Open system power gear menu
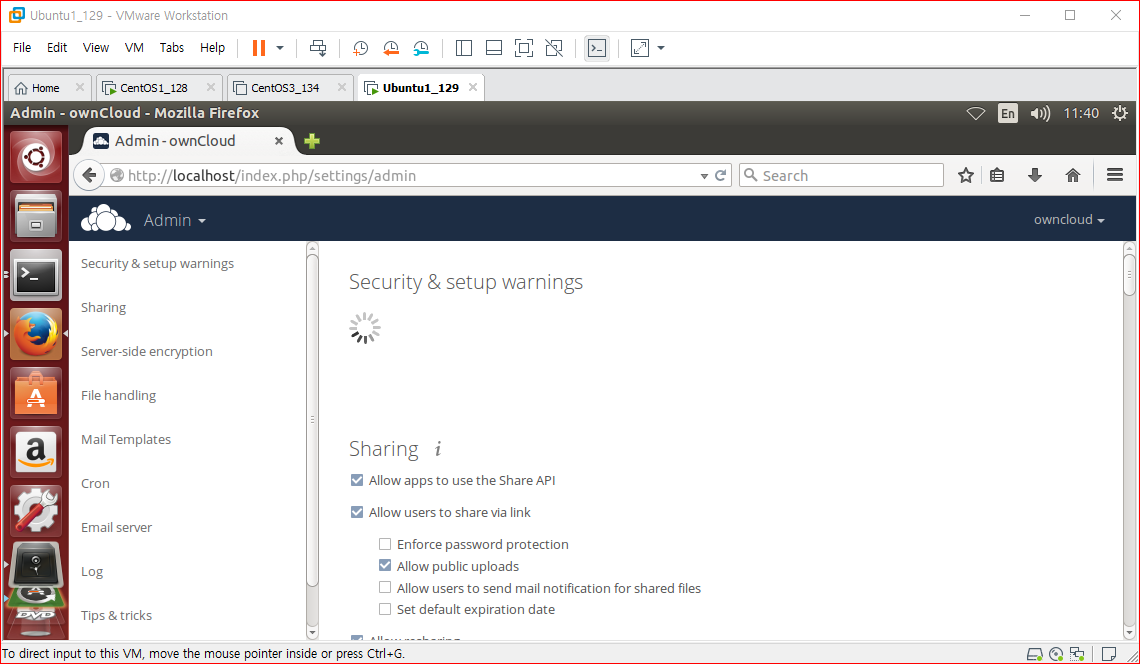This screenshot has width=1140, height=664. coord(1120,113)
